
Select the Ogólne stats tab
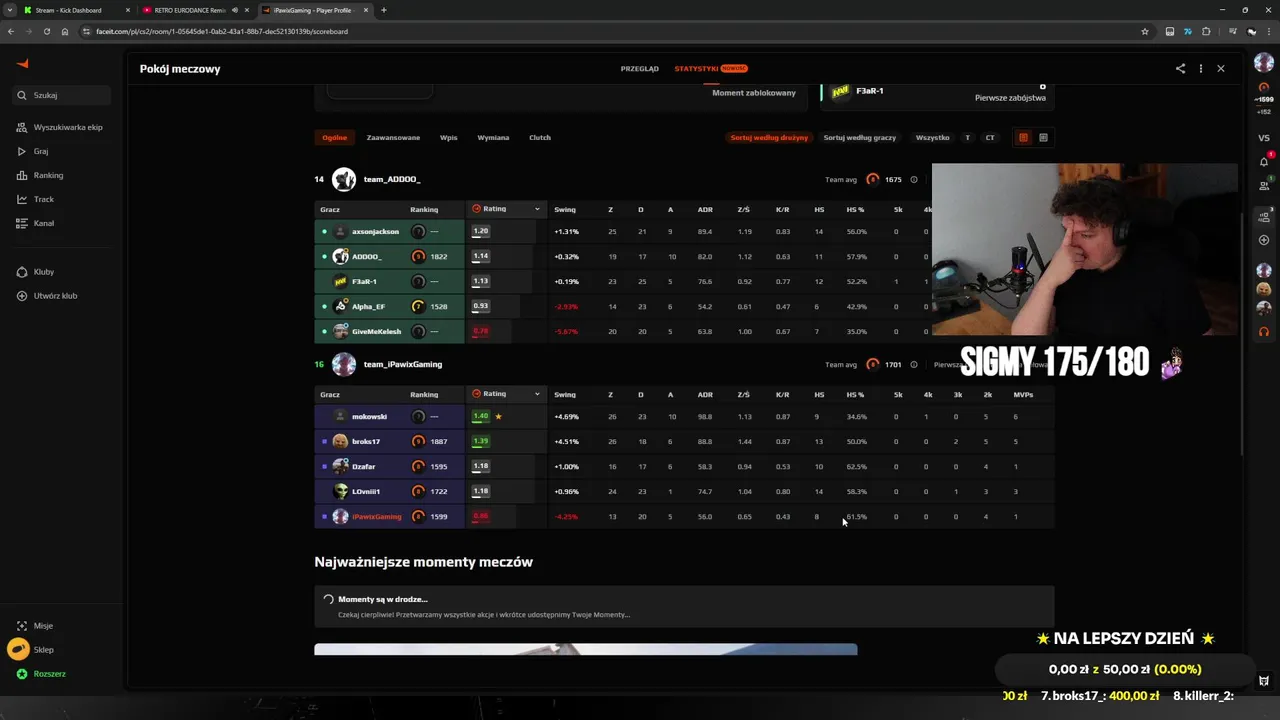click(335, 137)
